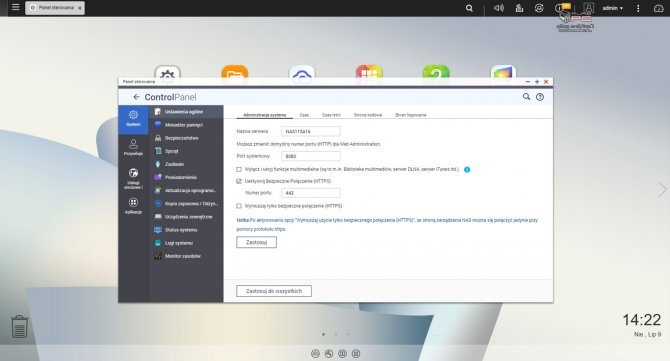Open Urządzenia zewnętrzne in sidebar
The image size is (670, 361).
[186, 217]
